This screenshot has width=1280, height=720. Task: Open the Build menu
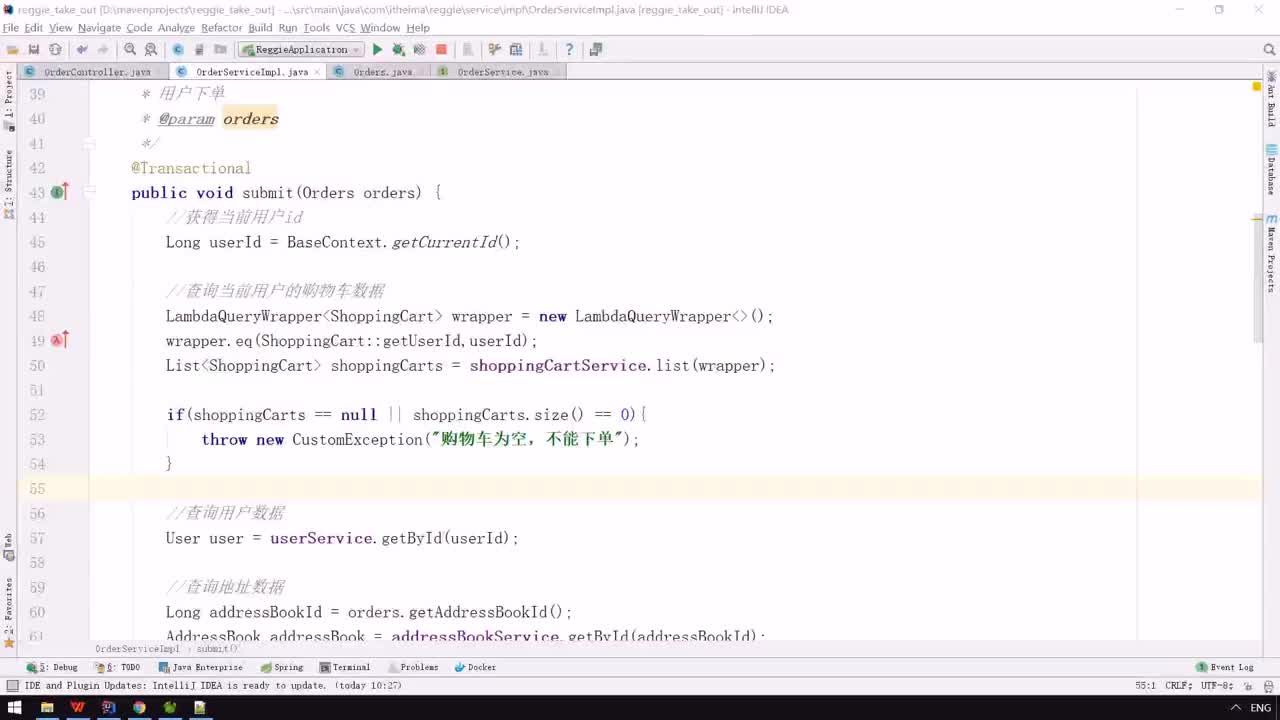(x=260, y=28)
